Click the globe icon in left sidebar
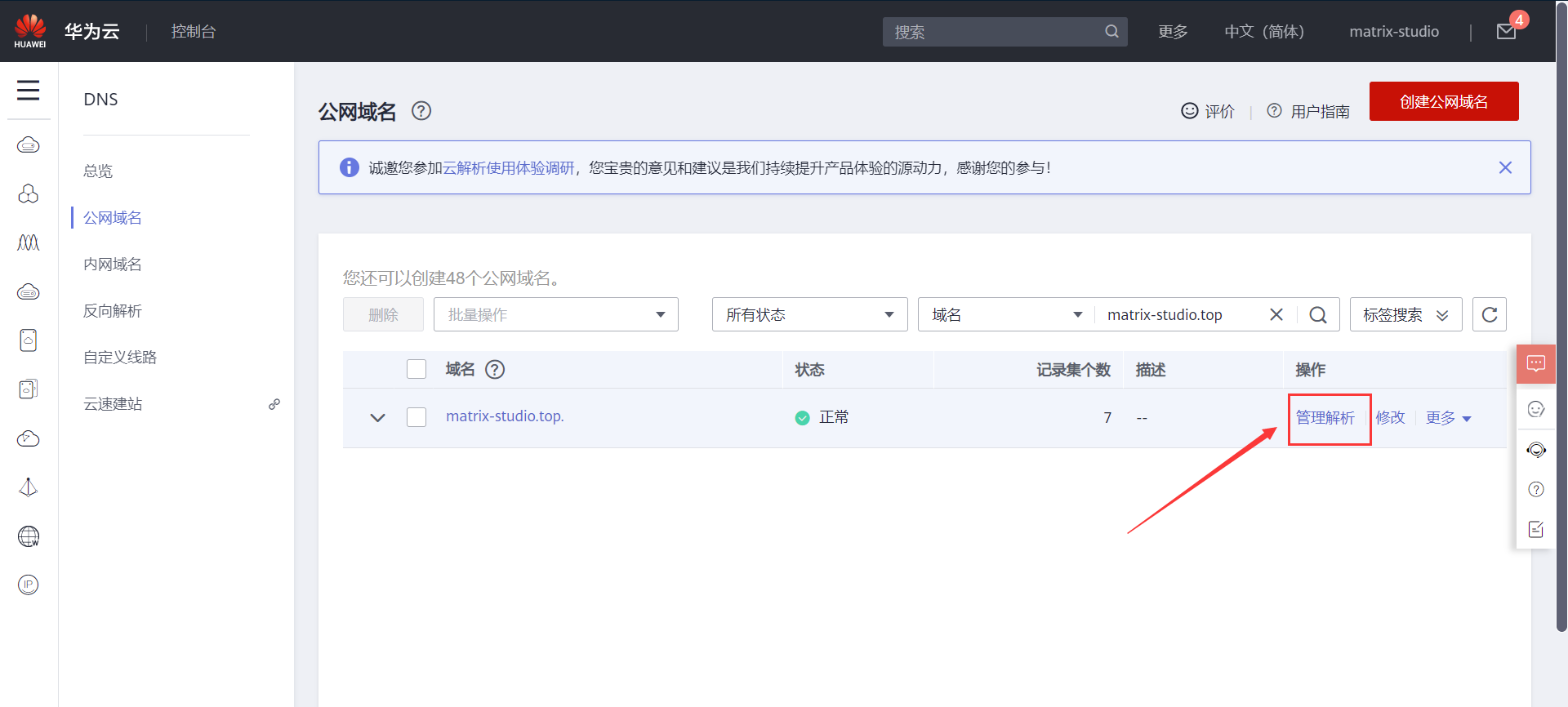The height and width of the screenshot is (707, 1568). click(29, 536)
